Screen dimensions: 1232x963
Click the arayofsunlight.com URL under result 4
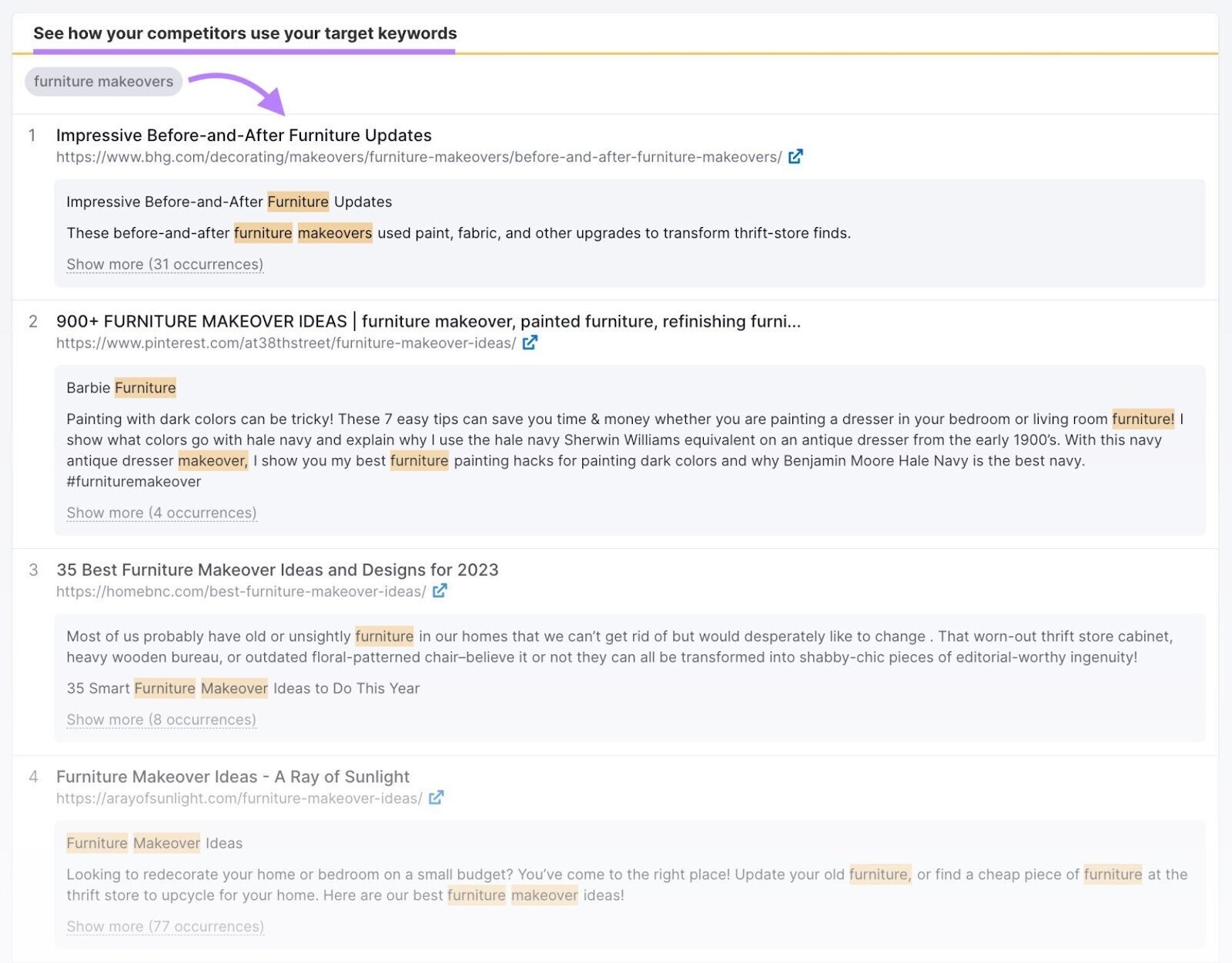(x=239, y=798)
